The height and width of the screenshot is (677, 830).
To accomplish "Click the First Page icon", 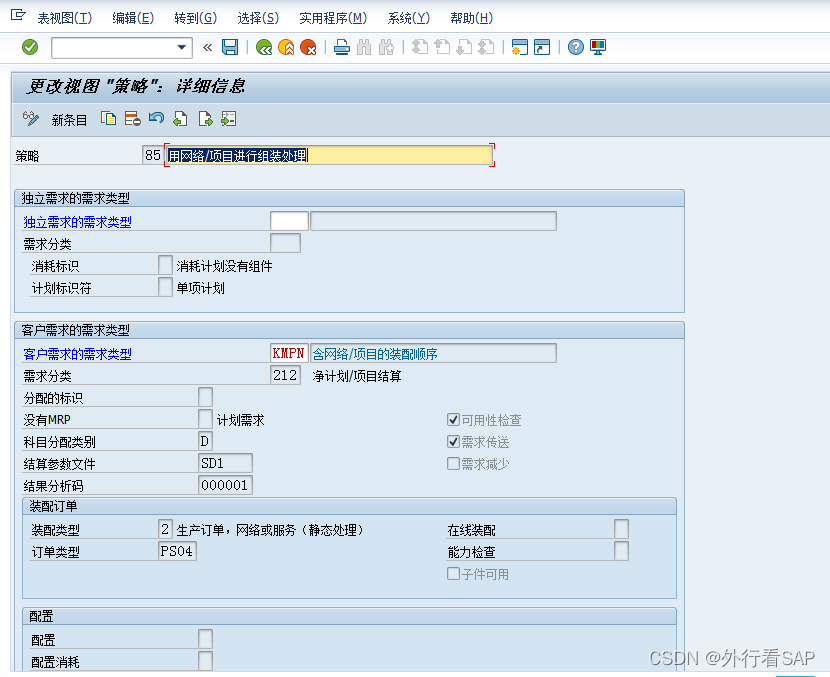I will pyautogui.click(x=420, y=47).
